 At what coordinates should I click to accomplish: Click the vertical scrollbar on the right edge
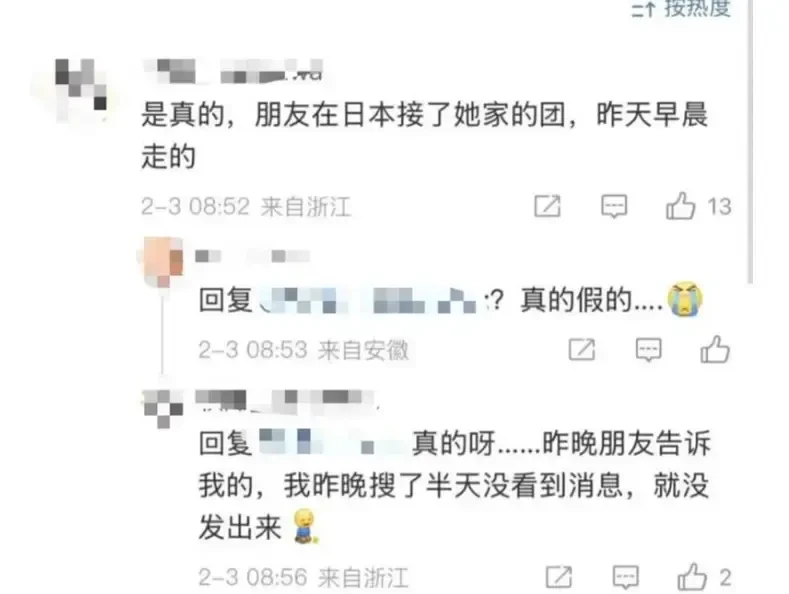click(x=750, y=141)
